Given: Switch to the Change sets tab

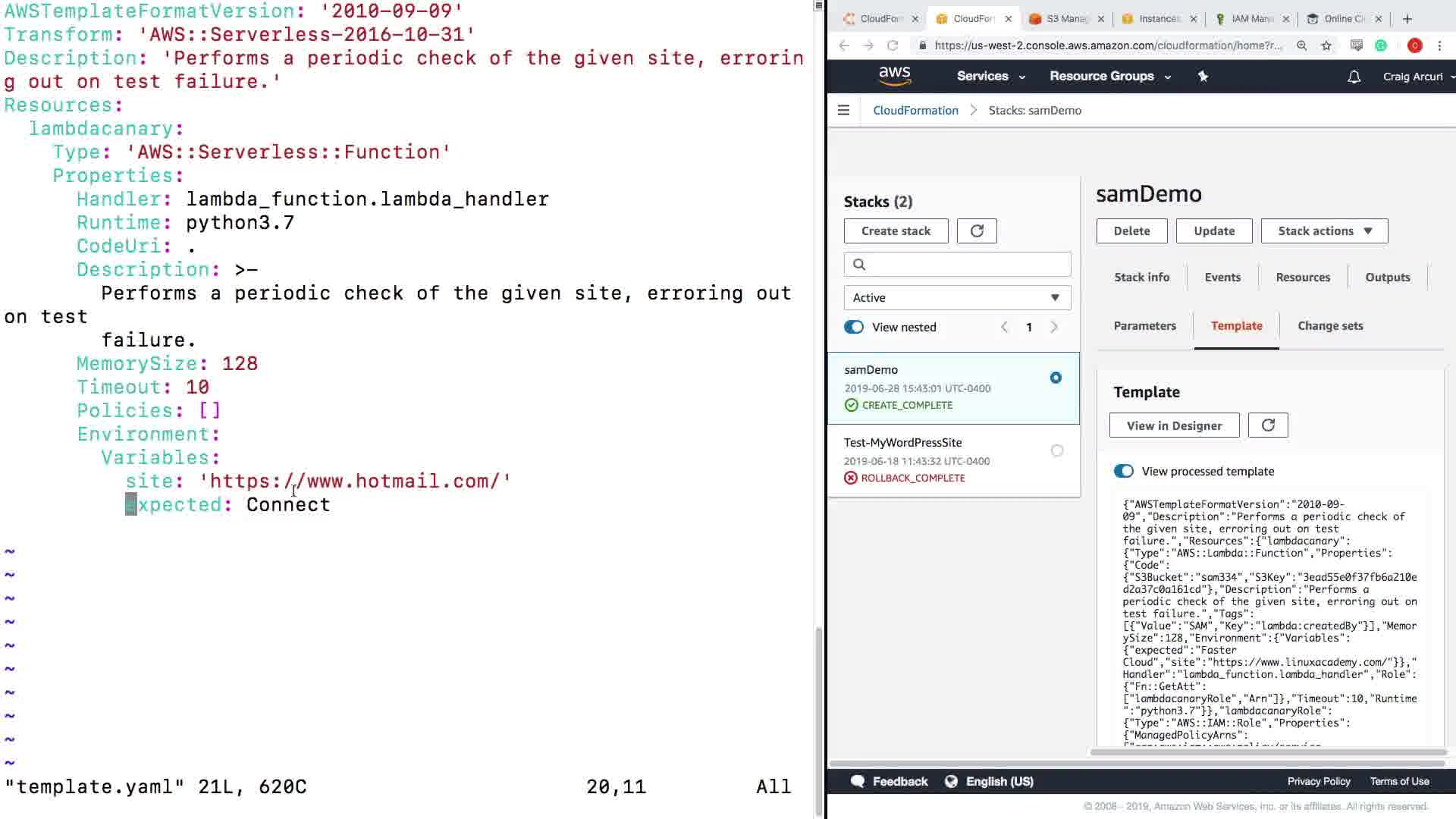Looking at the screenshot, I should [x=1330, y=326].
